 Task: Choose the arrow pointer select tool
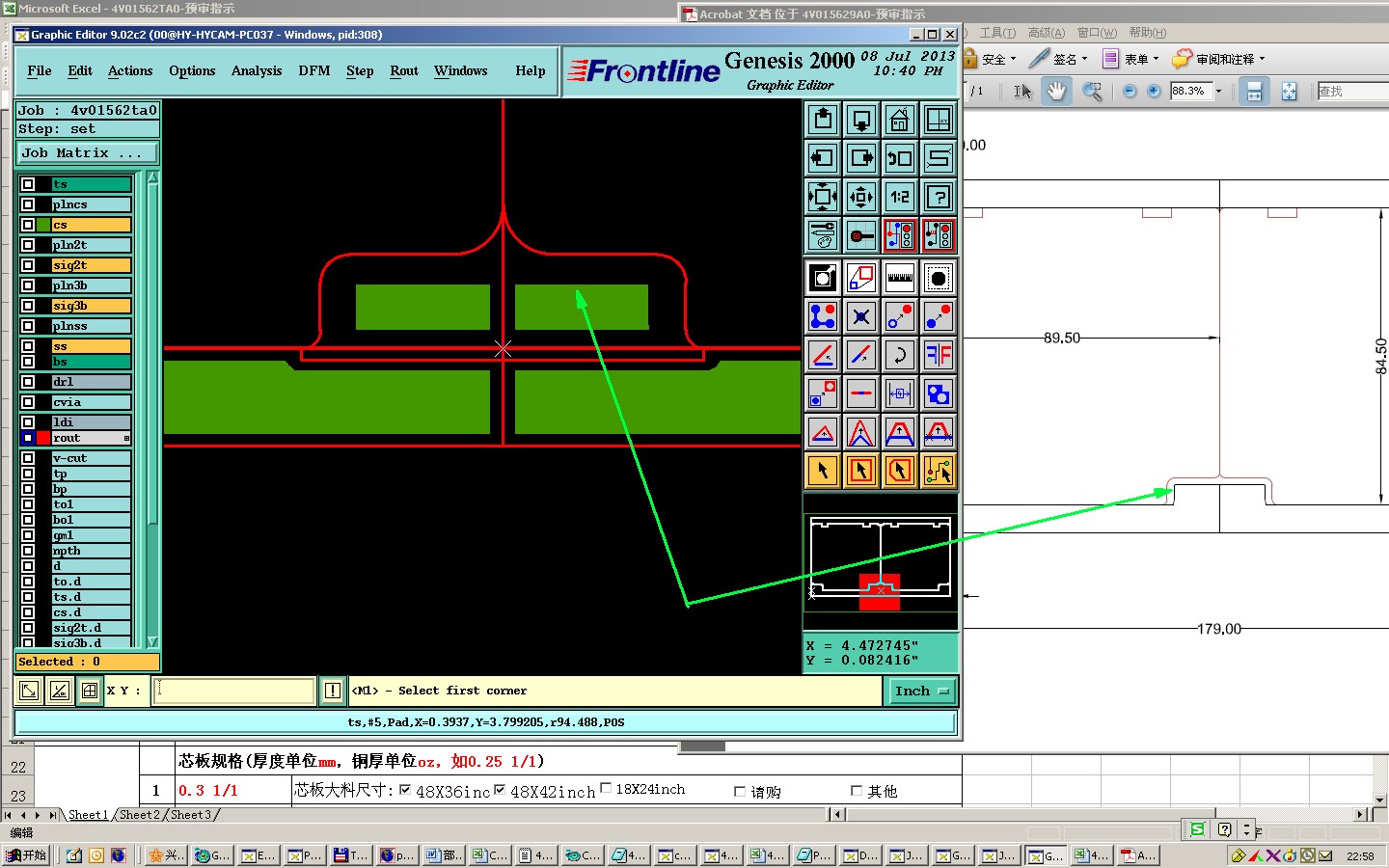[x=823, y=471]
